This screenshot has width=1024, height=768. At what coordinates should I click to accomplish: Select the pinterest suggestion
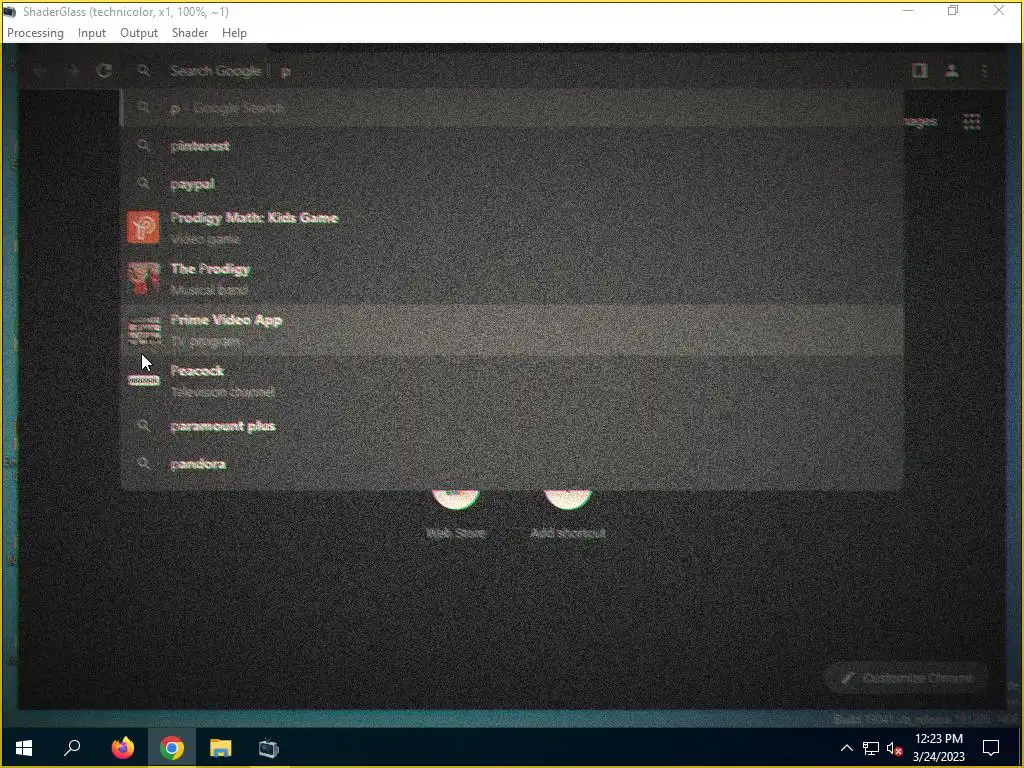click(513, 146)
